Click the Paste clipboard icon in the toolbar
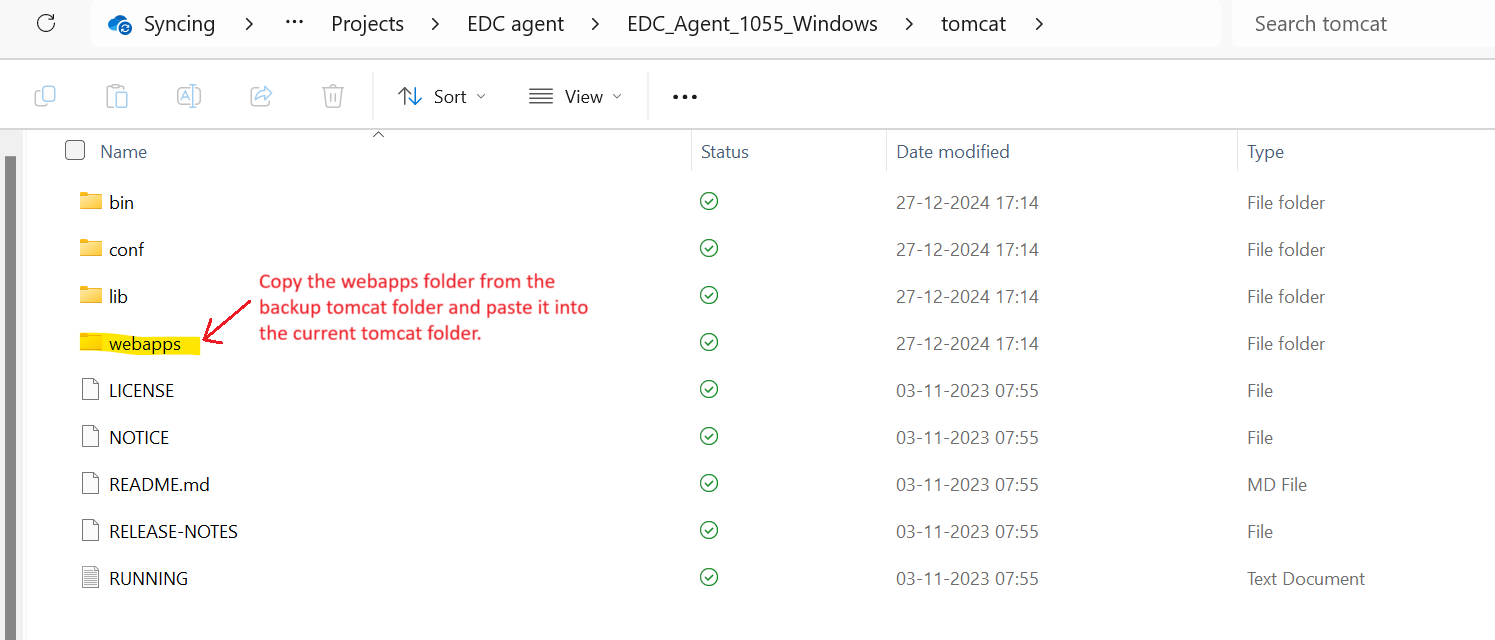This screenshot has height=640, width=1495. (x=117, y=96)
